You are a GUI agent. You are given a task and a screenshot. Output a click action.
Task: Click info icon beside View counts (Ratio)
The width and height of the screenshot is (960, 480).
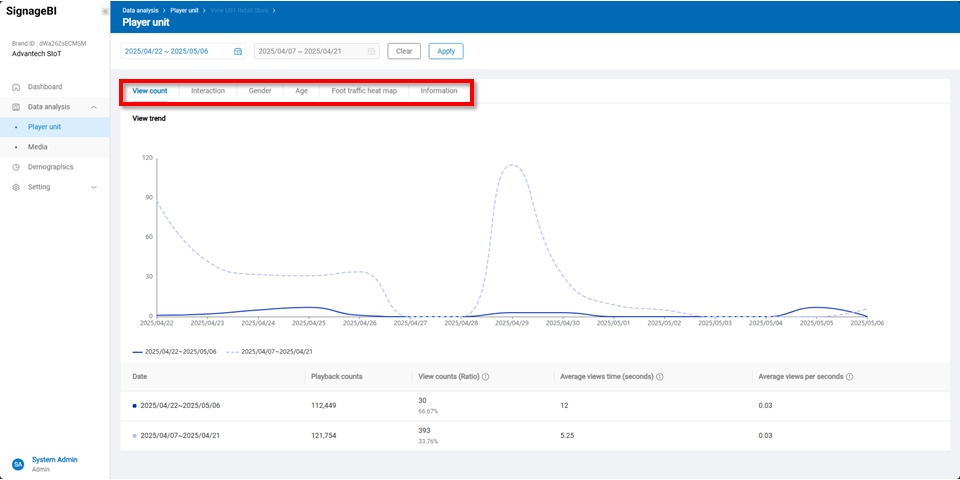(x=485, y=377)
